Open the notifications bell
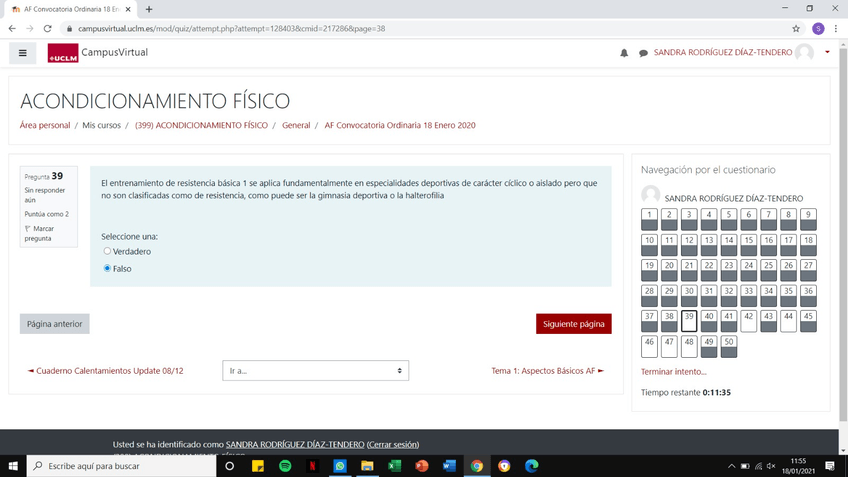The image size is (848, 477). point(624,53)
